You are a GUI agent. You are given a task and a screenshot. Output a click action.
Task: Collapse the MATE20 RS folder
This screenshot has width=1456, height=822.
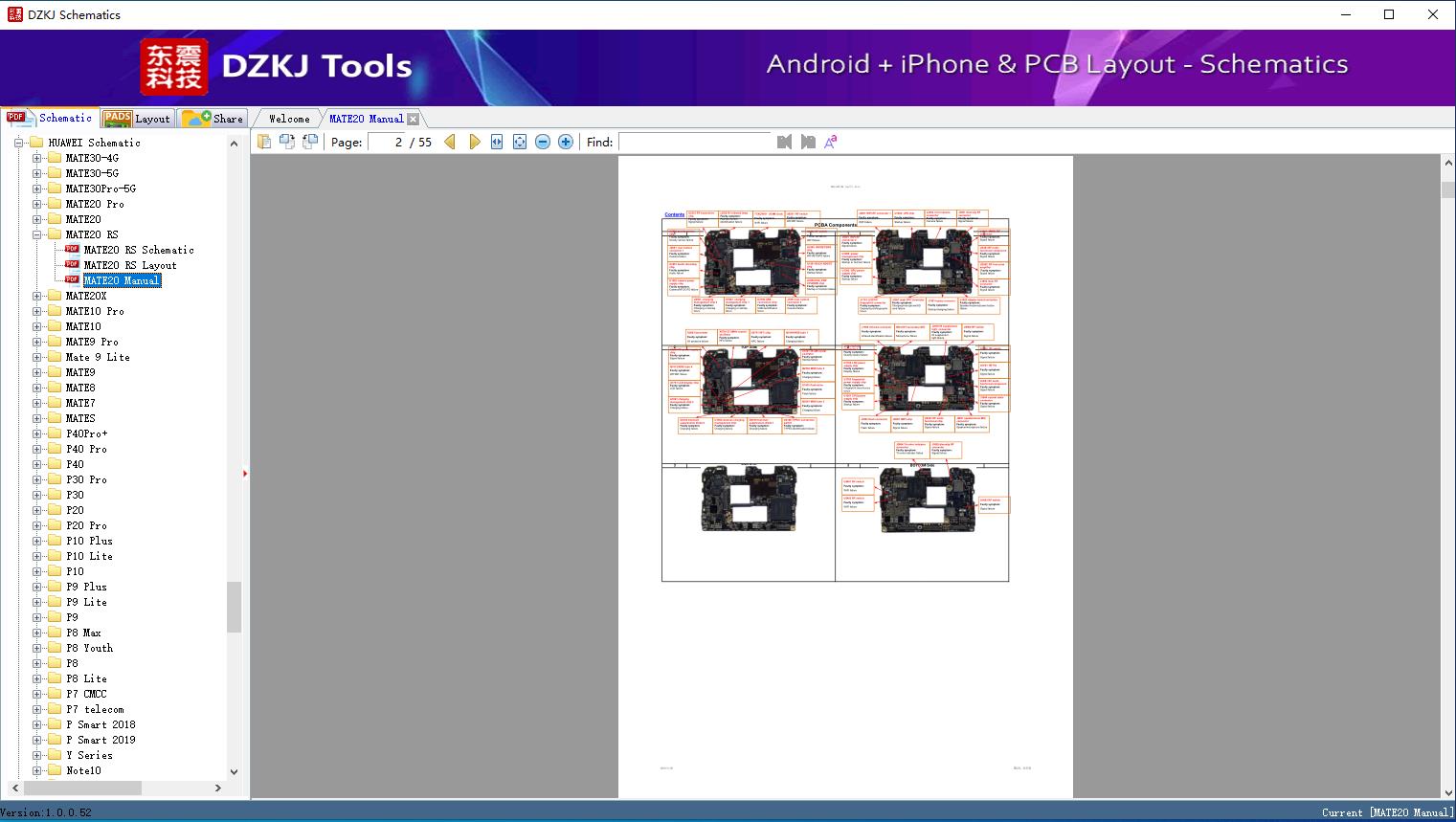(x=36, y=234)
